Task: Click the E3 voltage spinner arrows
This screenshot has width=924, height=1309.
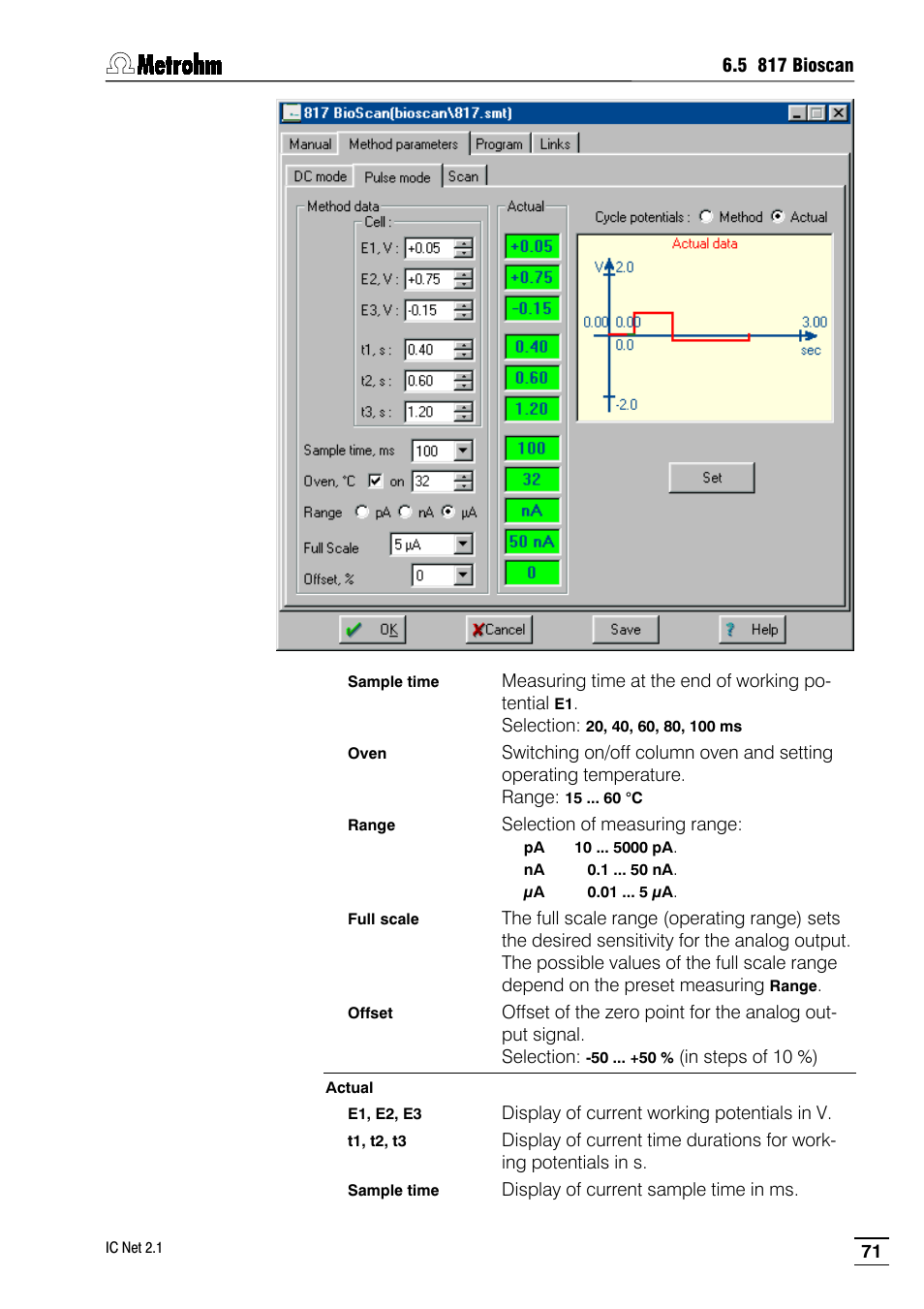Action: point(464,310)
